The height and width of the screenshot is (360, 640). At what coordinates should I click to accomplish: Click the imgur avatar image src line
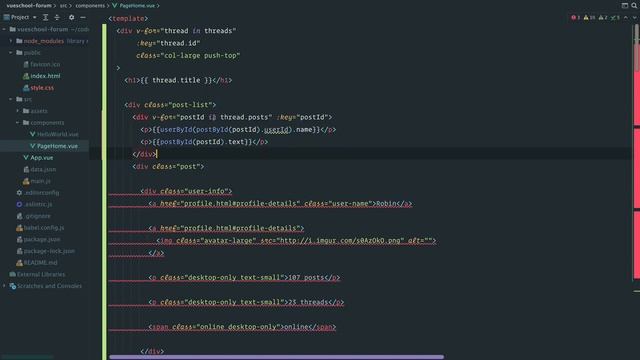tap(296, 241)
